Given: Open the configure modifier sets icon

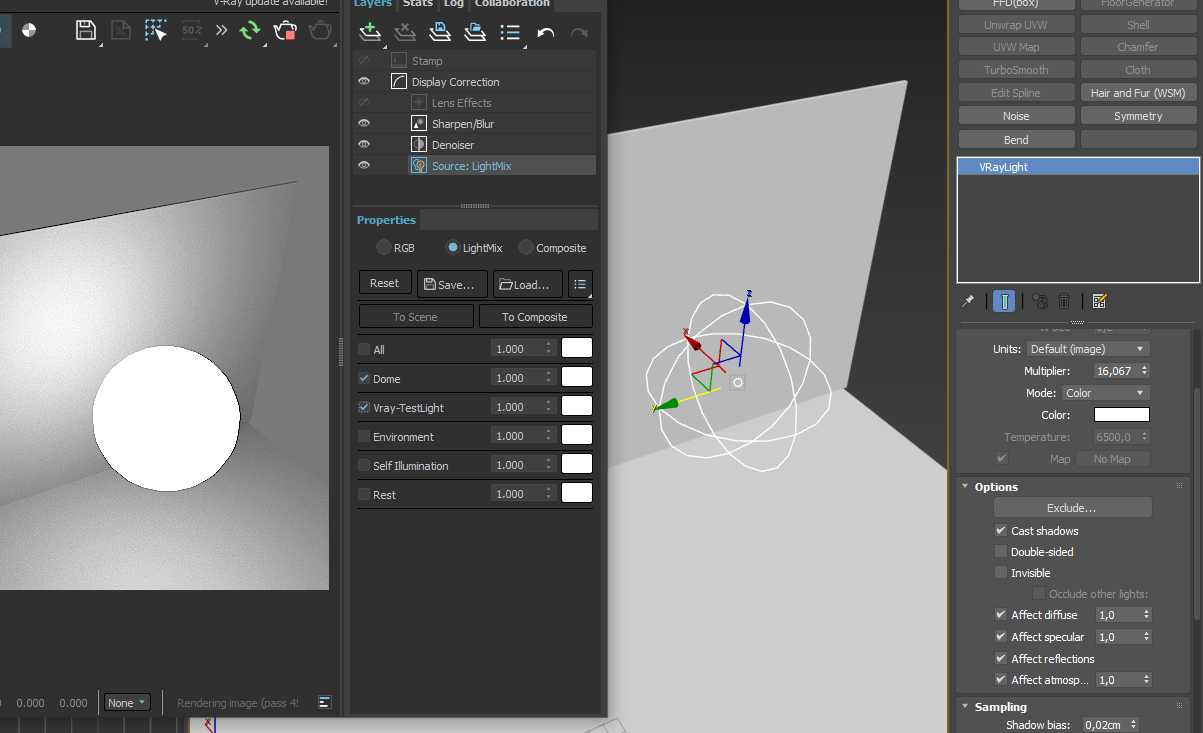Looking at the screenshot, I should click(1099, 301).
